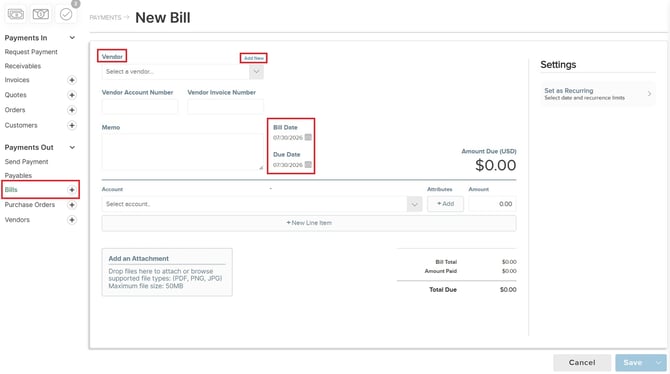
Task: Add new bill with plus icon
Action: (x=72, y=190)
